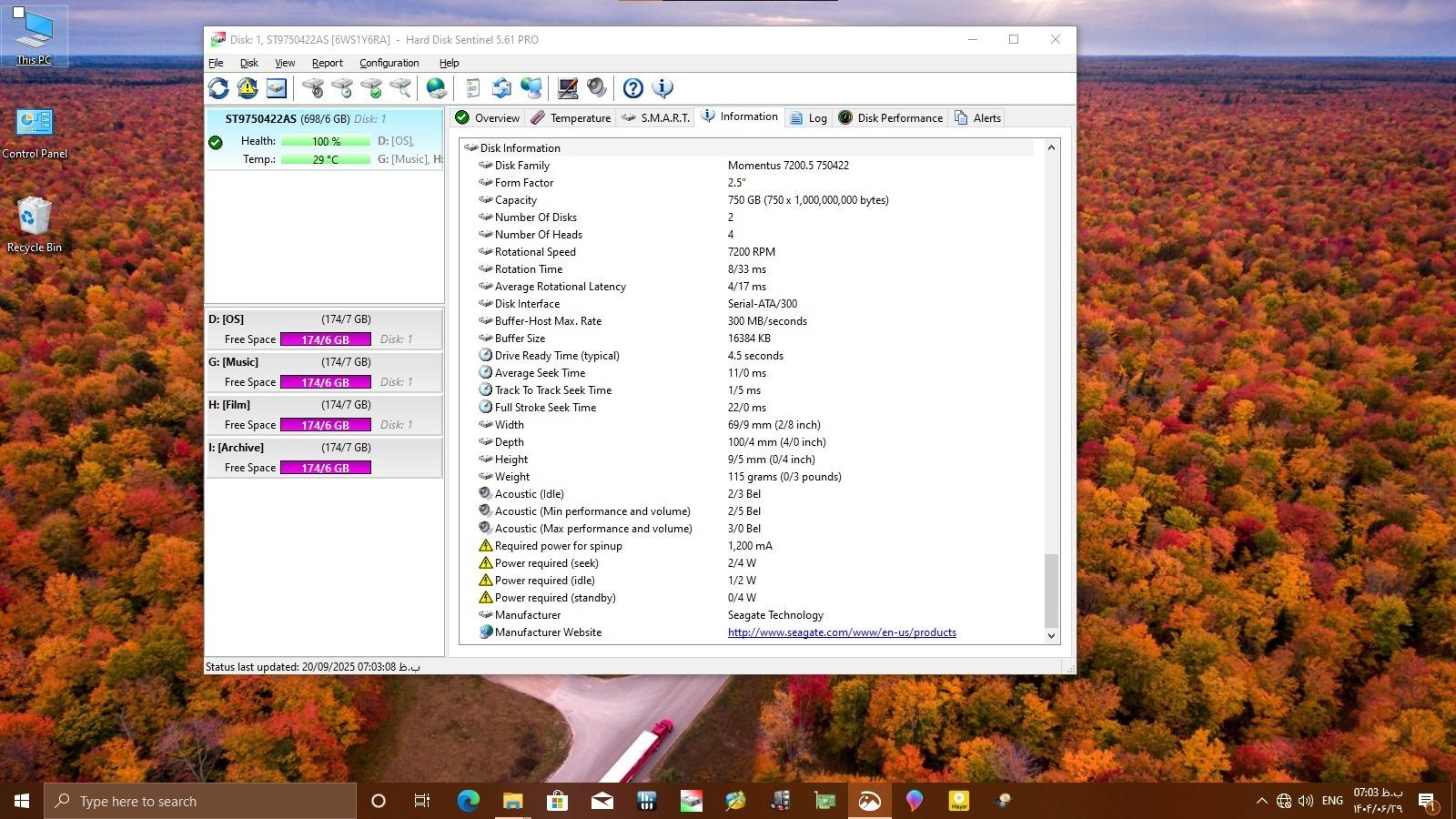Click the help question mark icon
Image resolution: width=1456 pixels, height=819 pixels.
point(632,88)
